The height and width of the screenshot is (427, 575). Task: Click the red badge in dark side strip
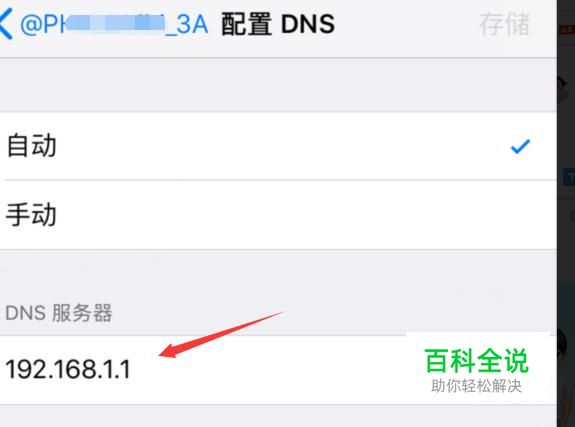click(567, 29)
